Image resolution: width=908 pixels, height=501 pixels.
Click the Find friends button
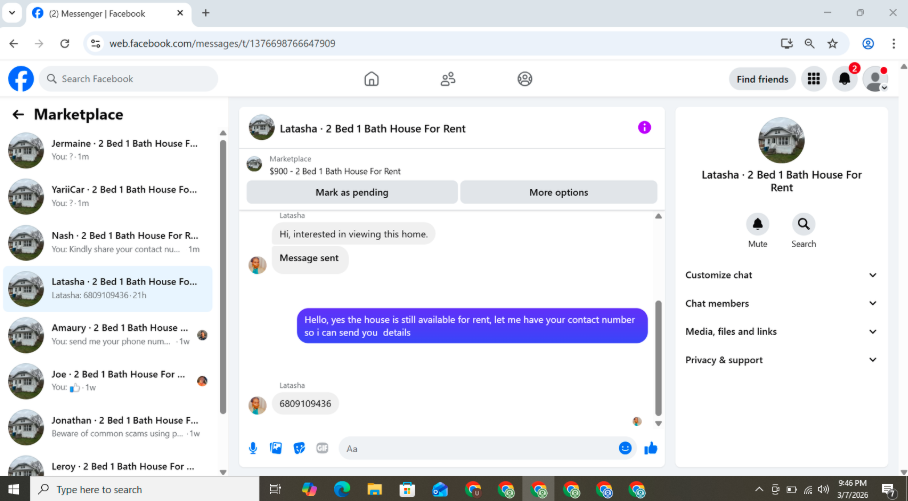pos(762,79)
